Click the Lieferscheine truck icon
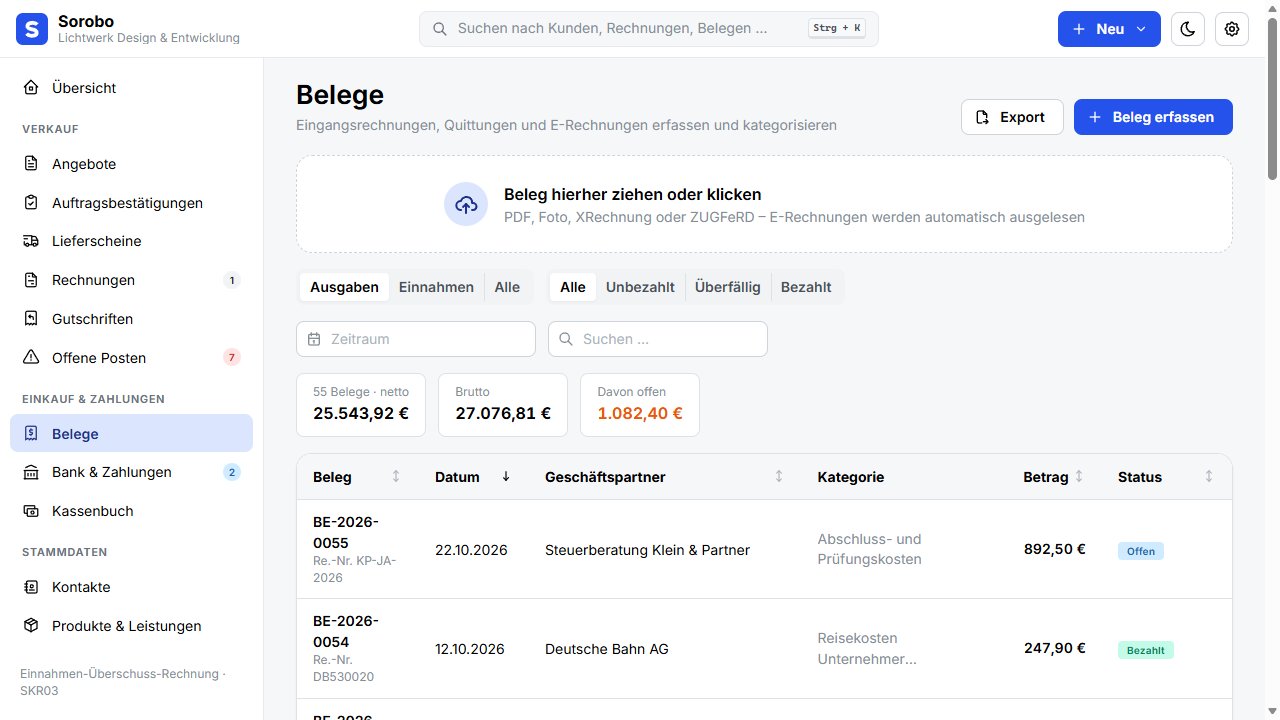The image size is (1280, 720). click(x=32, y=241)
